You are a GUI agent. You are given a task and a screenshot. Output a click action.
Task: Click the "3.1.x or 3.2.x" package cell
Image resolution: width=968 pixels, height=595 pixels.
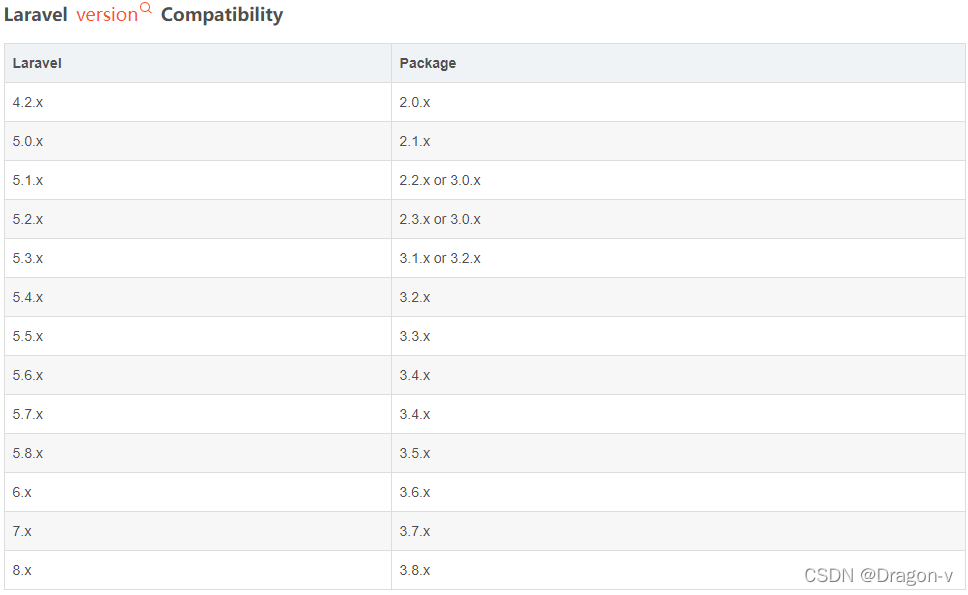tap(440, 258)
